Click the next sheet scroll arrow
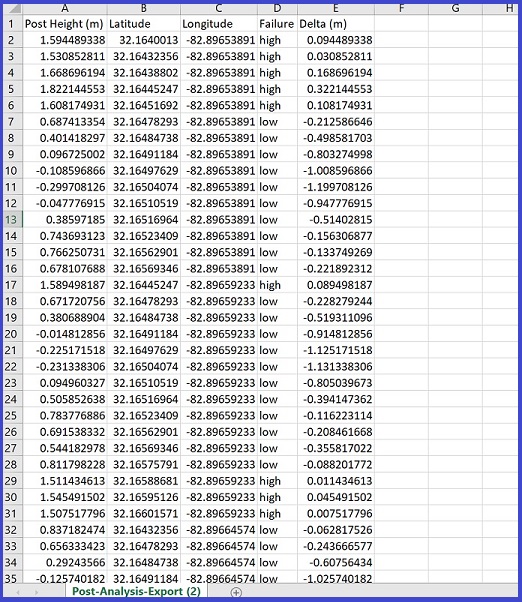The width and height of the screenshot is (522, 602). [x=36, y=592]
